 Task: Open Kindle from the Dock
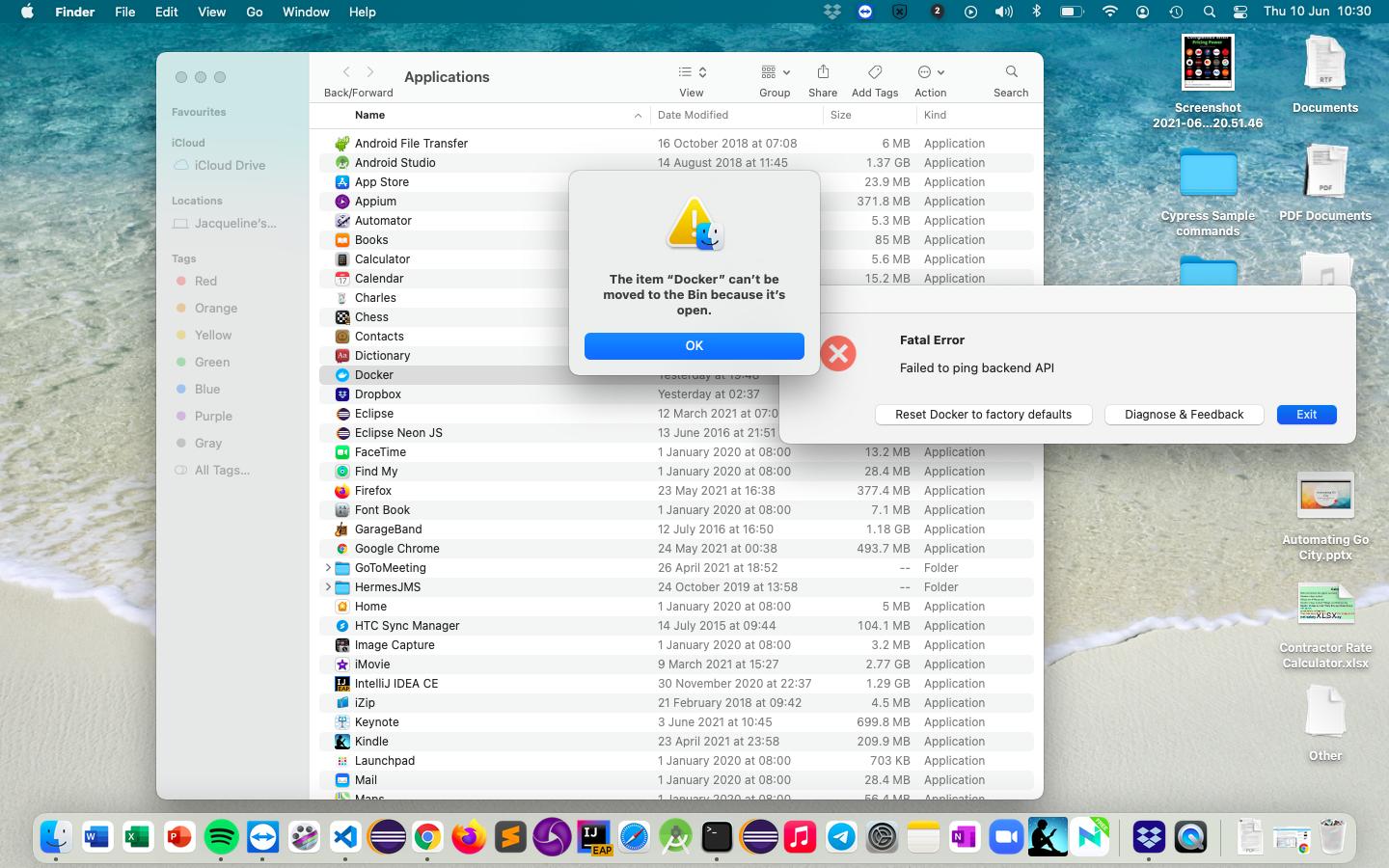tap(1048, 837)
